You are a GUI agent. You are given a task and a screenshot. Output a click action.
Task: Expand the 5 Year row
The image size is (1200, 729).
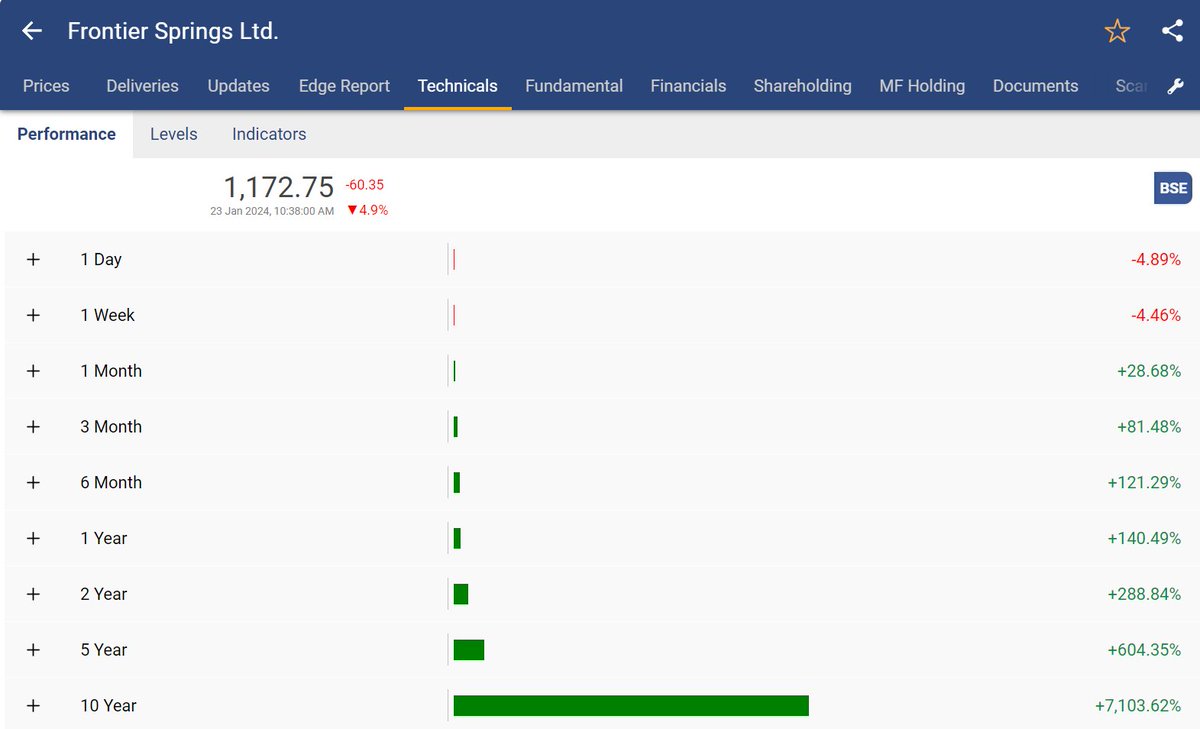tap(33, 650)
